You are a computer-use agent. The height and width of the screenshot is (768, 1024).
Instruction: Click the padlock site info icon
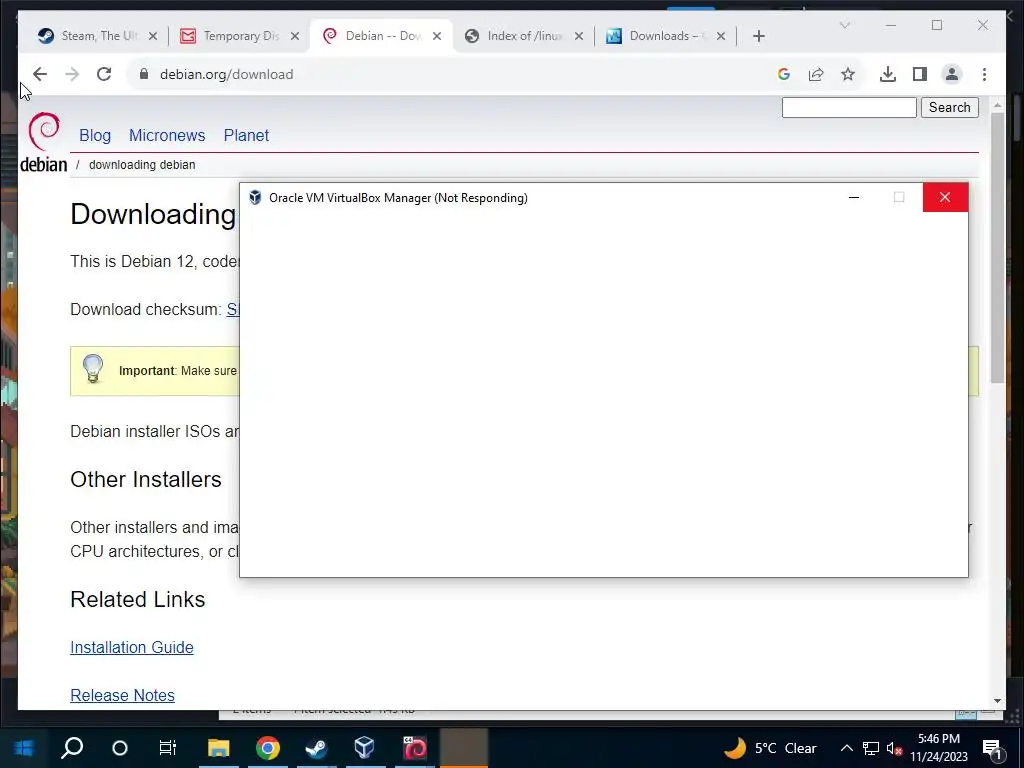click(144, 74)
